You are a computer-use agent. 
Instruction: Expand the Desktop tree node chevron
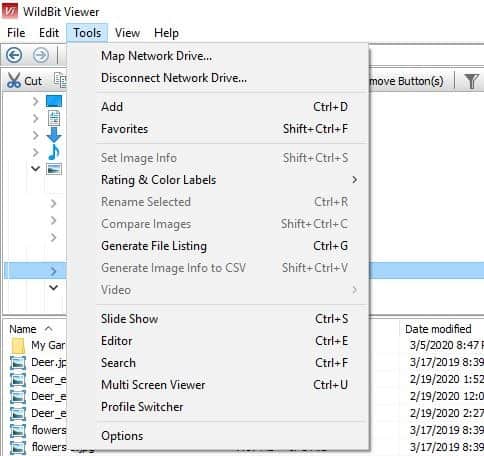click(35, 101)
